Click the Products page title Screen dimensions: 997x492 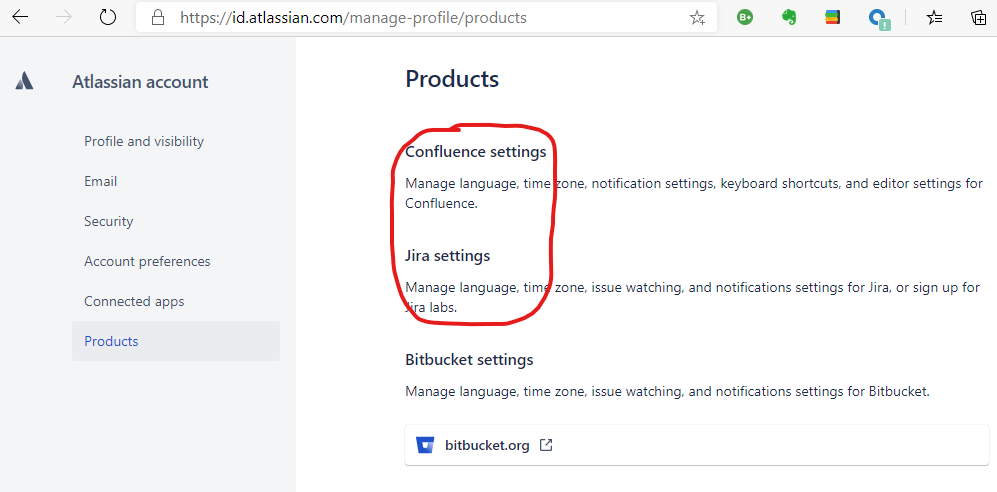pyautogui.click(x=452, y=79)
